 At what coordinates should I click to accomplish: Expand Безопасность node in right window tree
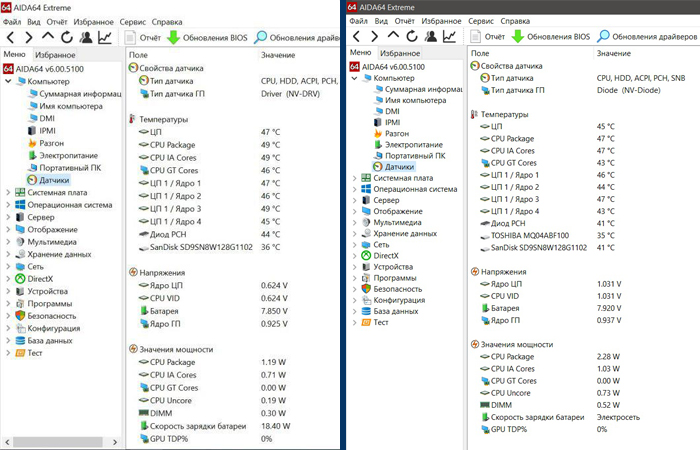pos(354,289)
